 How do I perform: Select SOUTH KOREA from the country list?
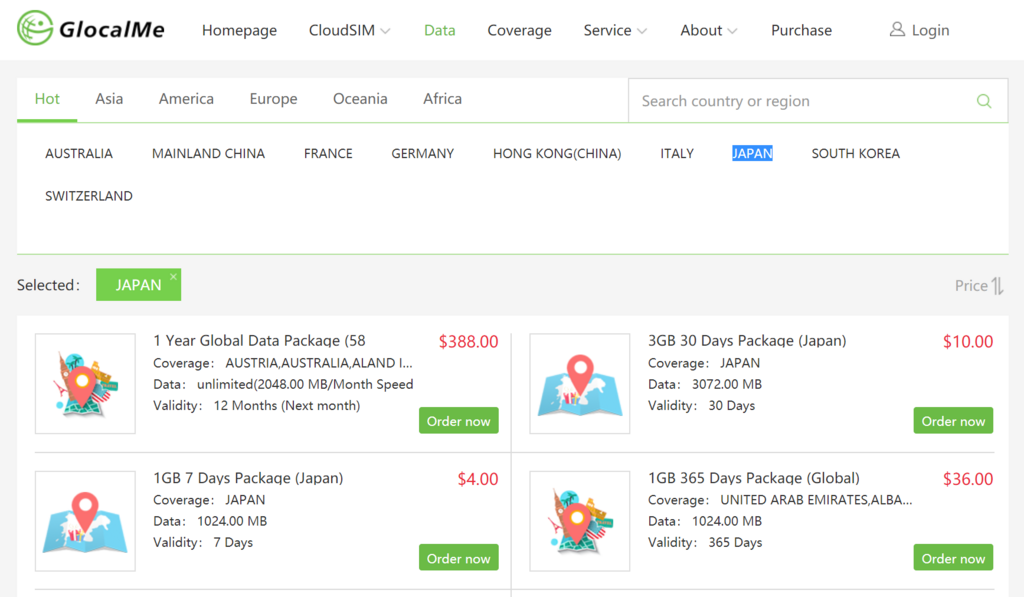point(856,153)
